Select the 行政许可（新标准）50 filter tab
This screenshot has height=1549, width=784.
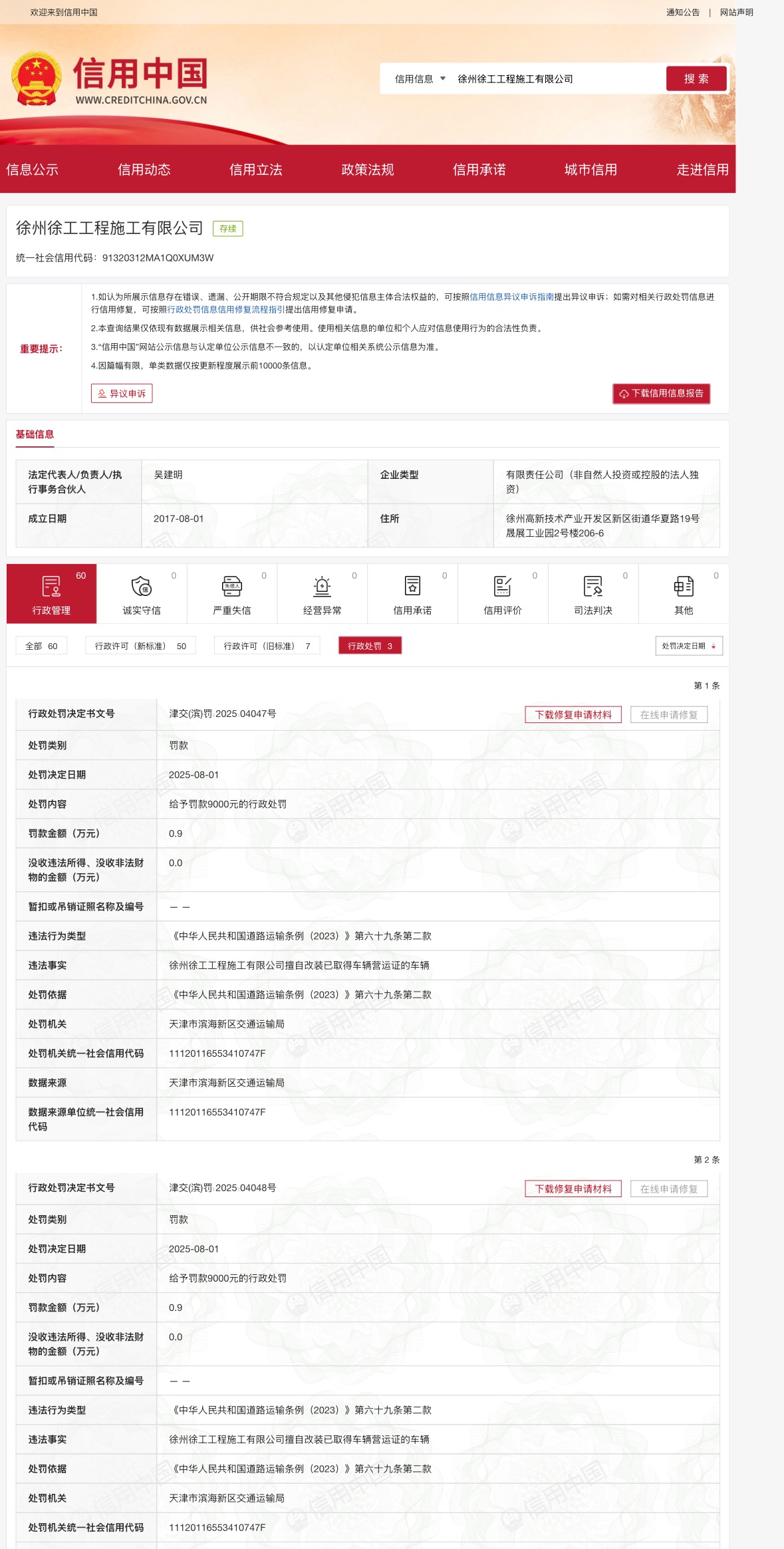coord(140,646)
